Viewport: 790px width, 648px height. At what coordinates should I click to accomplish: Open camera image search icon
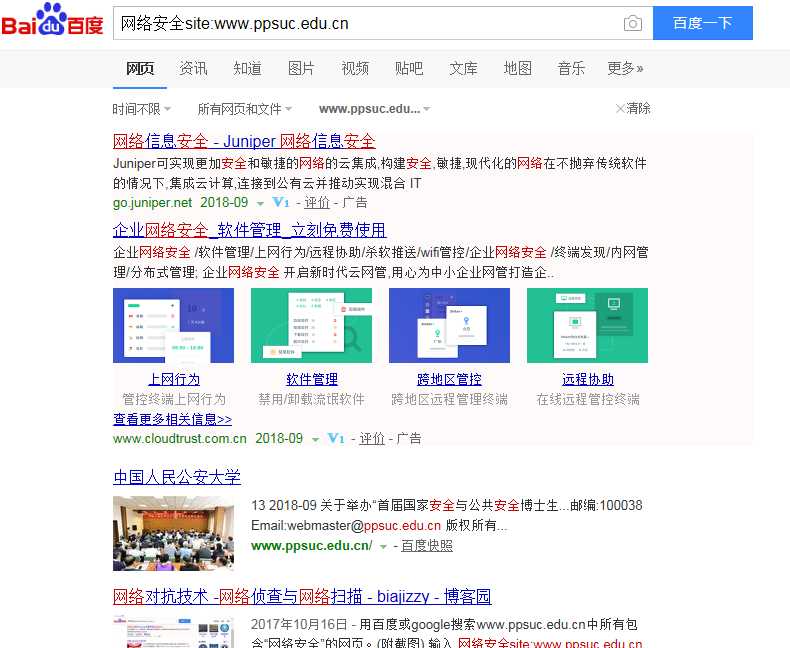(633, 23)
